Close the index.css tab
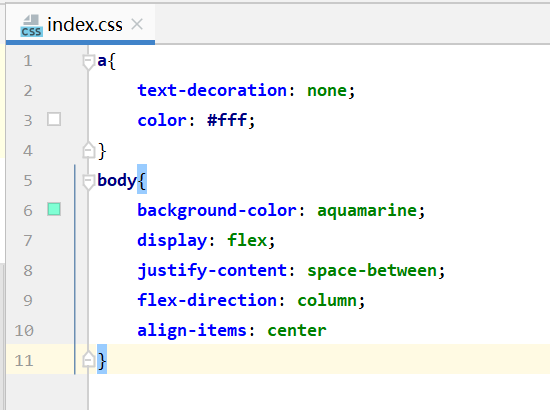The image size is (550, 410). coord(137,25)
